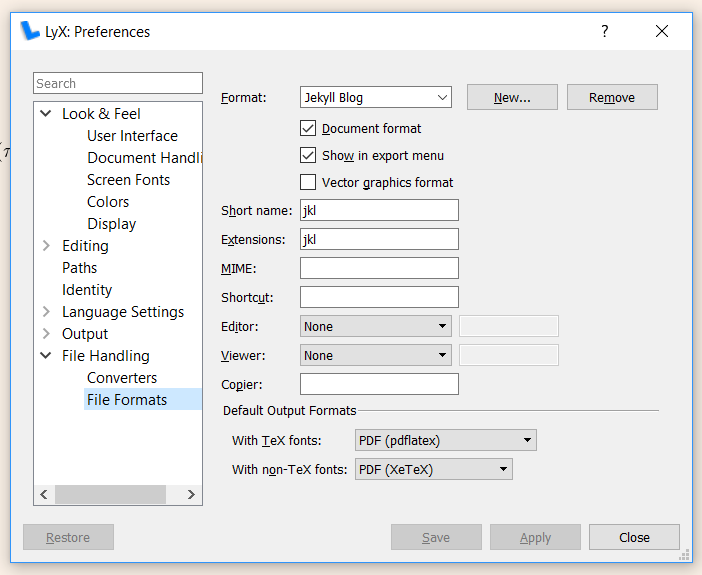Enable Vector graphics format checkbox
The height and width of the screenshot is (575, 702).
click(308, 182)
